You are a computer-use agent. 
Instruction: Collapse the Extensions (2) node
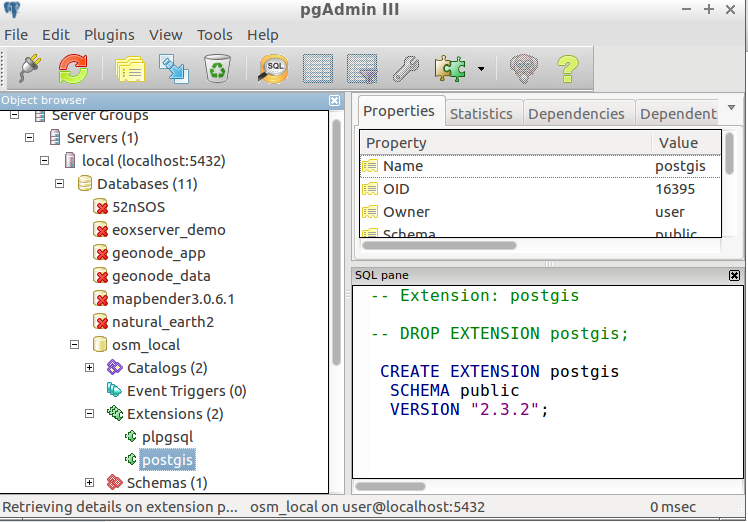click(x=90, y=414)
